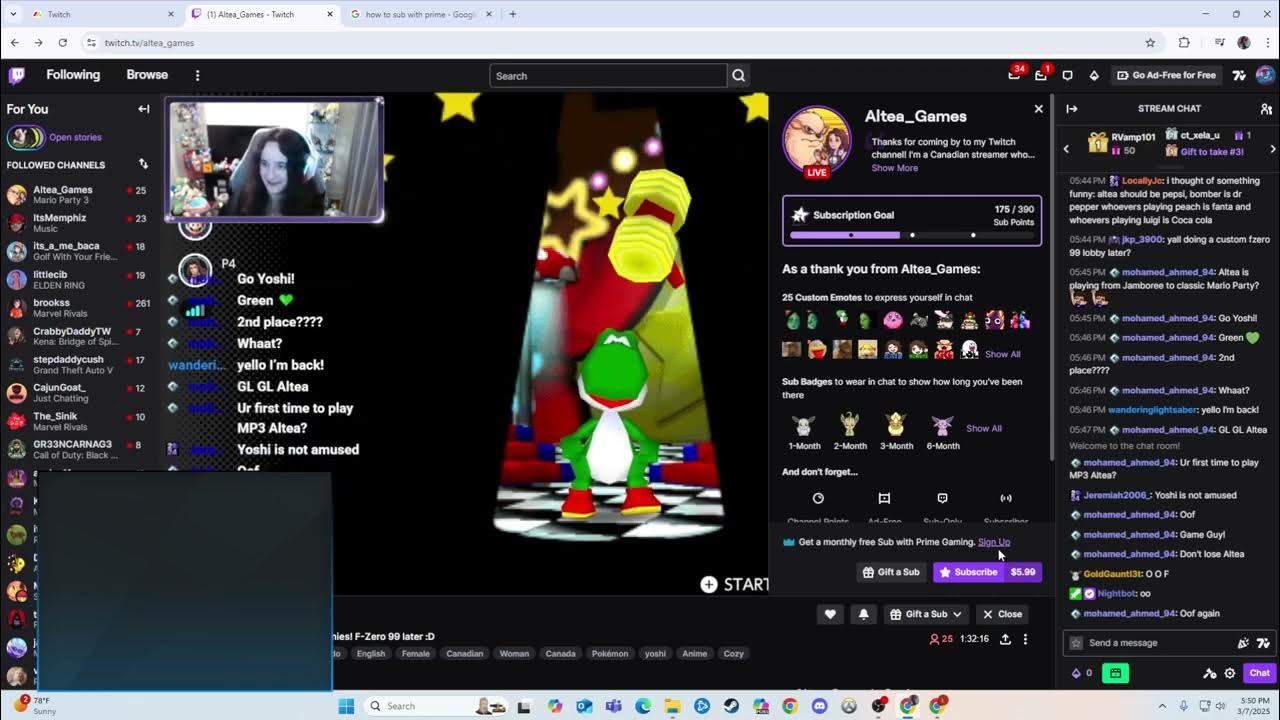Open the stream's three-dot options menu

point(1025,639)
